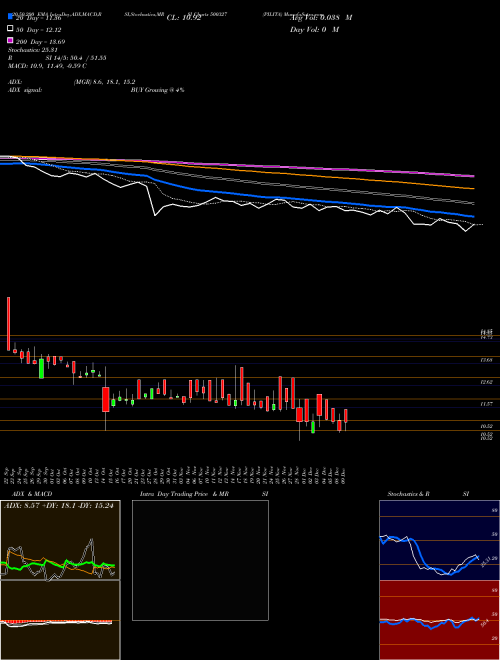Viewport: 500px width, 660px height.
Task: Click the 'Stochastics & R' panel title
Action: pos(408,494)
